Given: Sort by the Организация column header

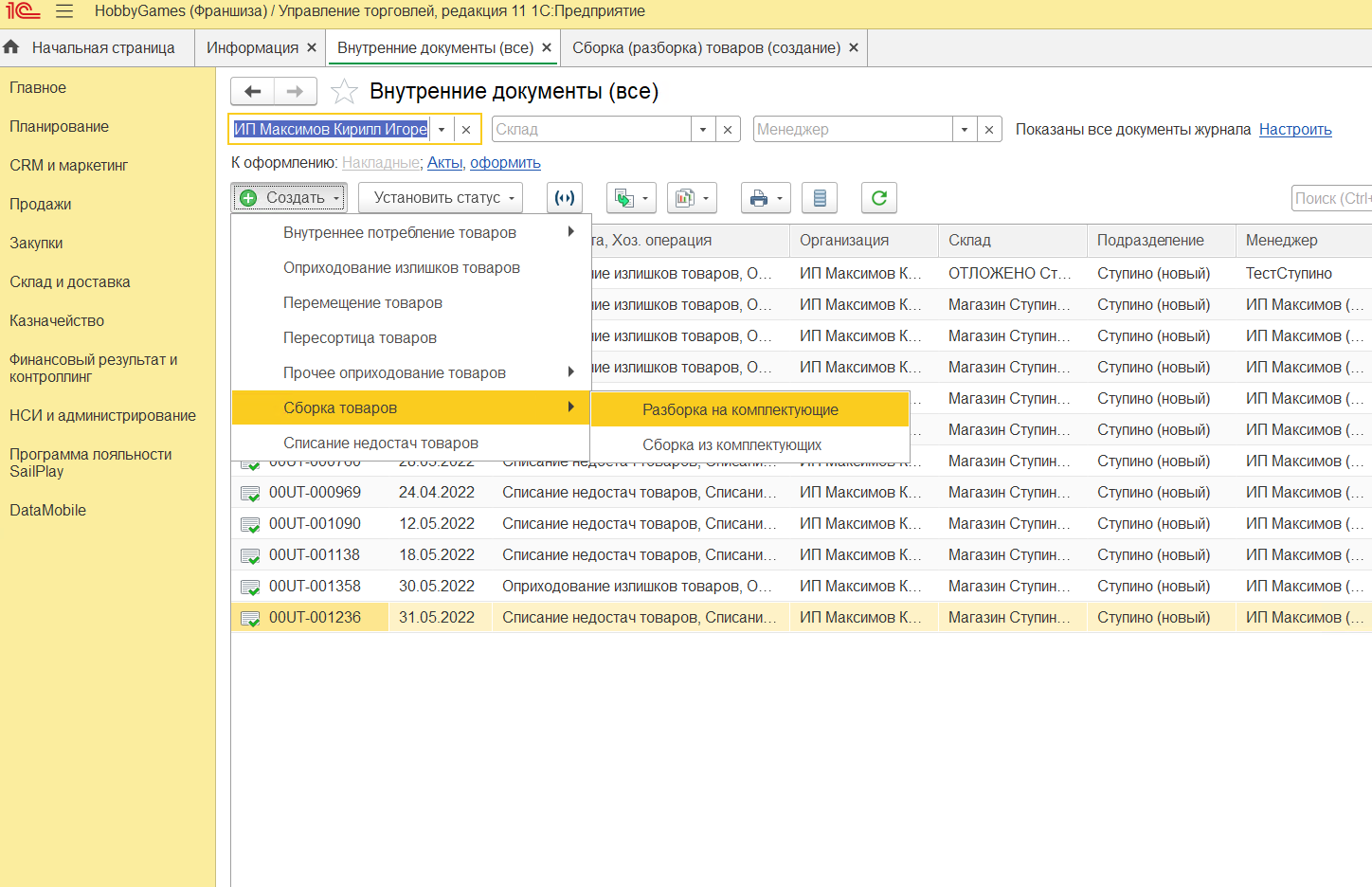Looking at the screenshot, I should 864,241.
